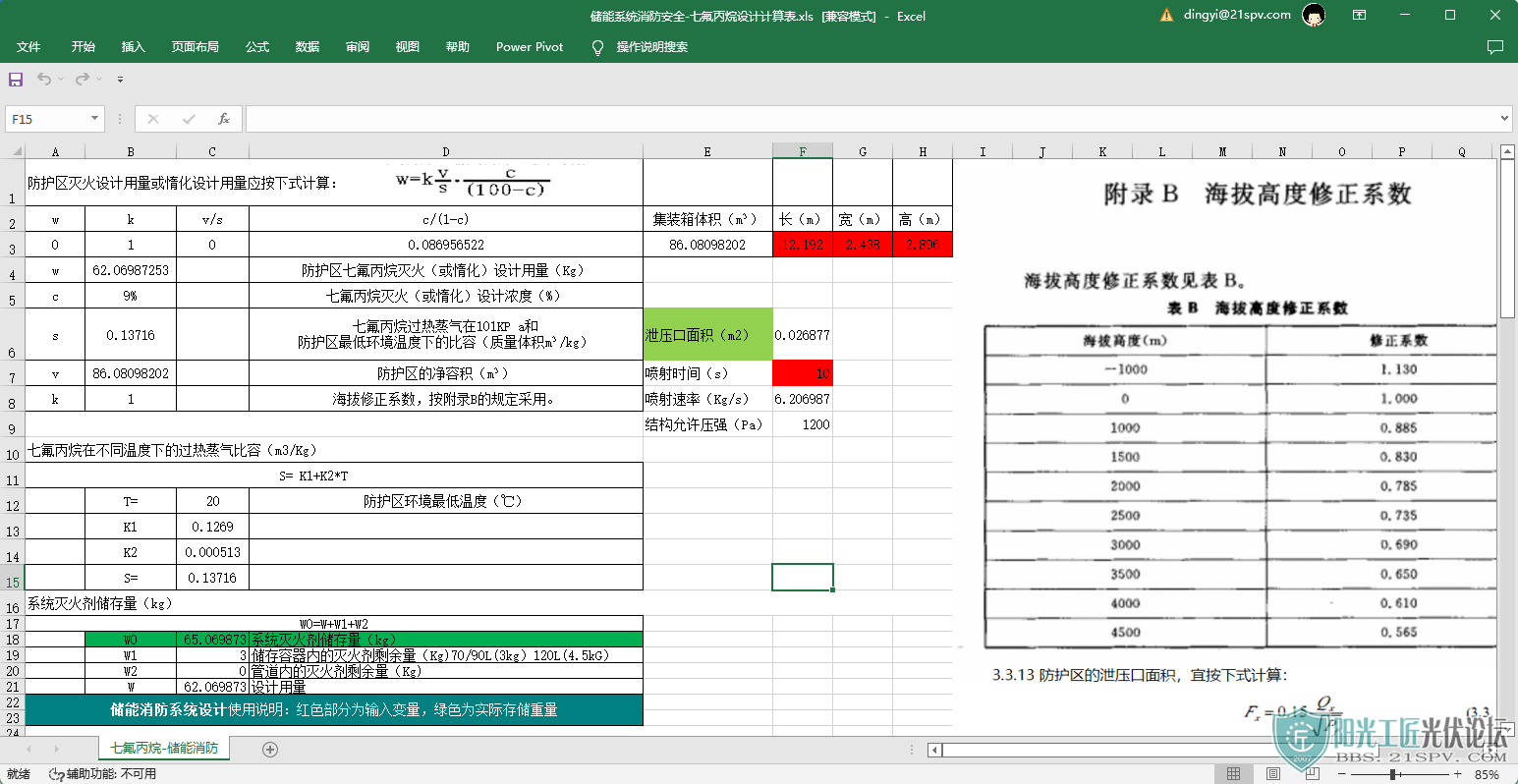The width and height of the screenshot is (1518, 784).
Task: Click the lightbulb Tell Me icon
Action: tap(597, 47)
